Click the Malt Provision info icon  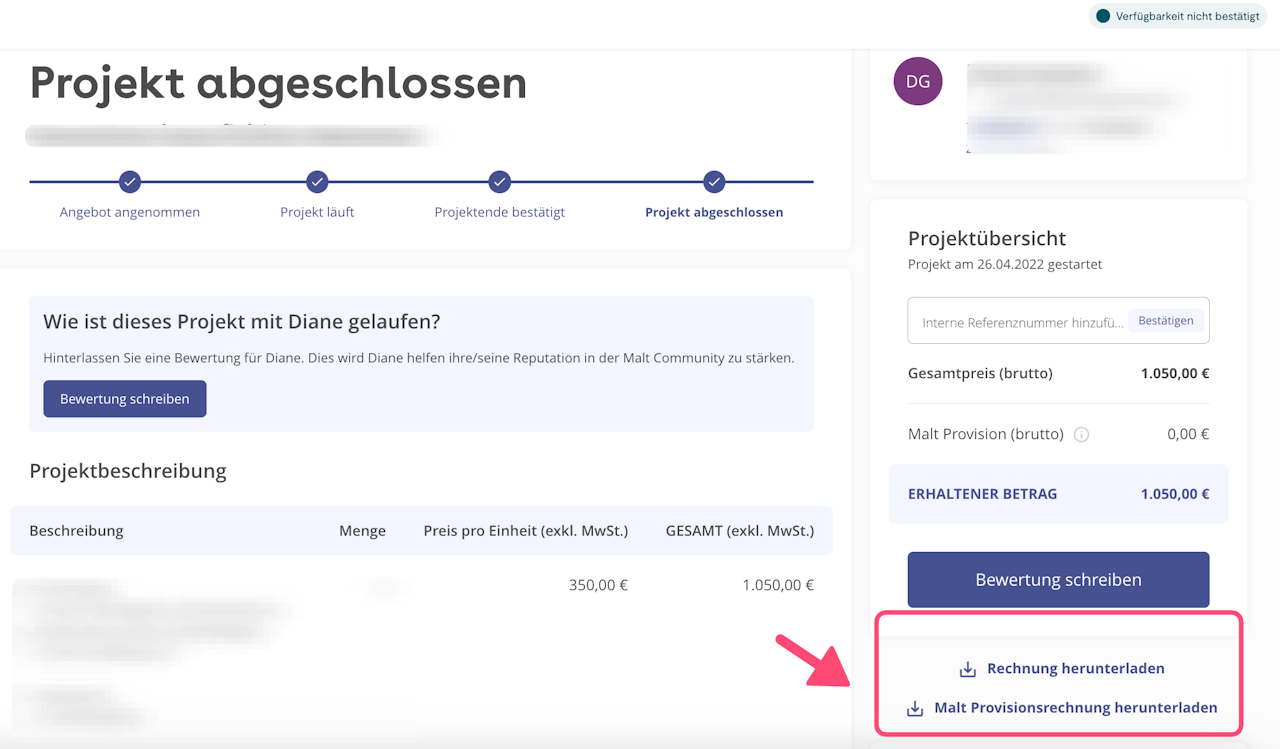point(1081,435)
